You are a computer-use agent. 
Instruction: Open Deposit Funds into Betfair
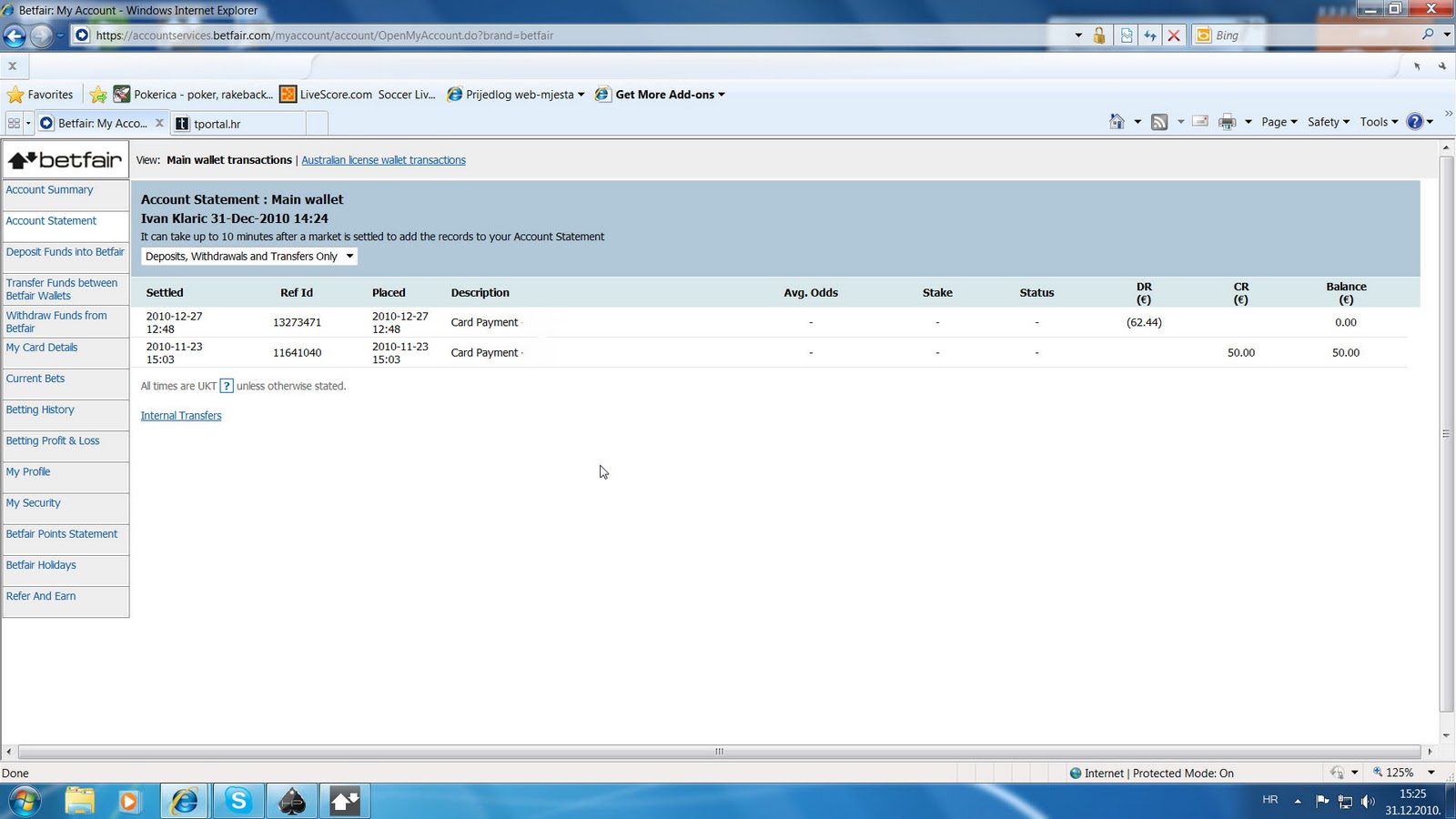click(66, 252)
